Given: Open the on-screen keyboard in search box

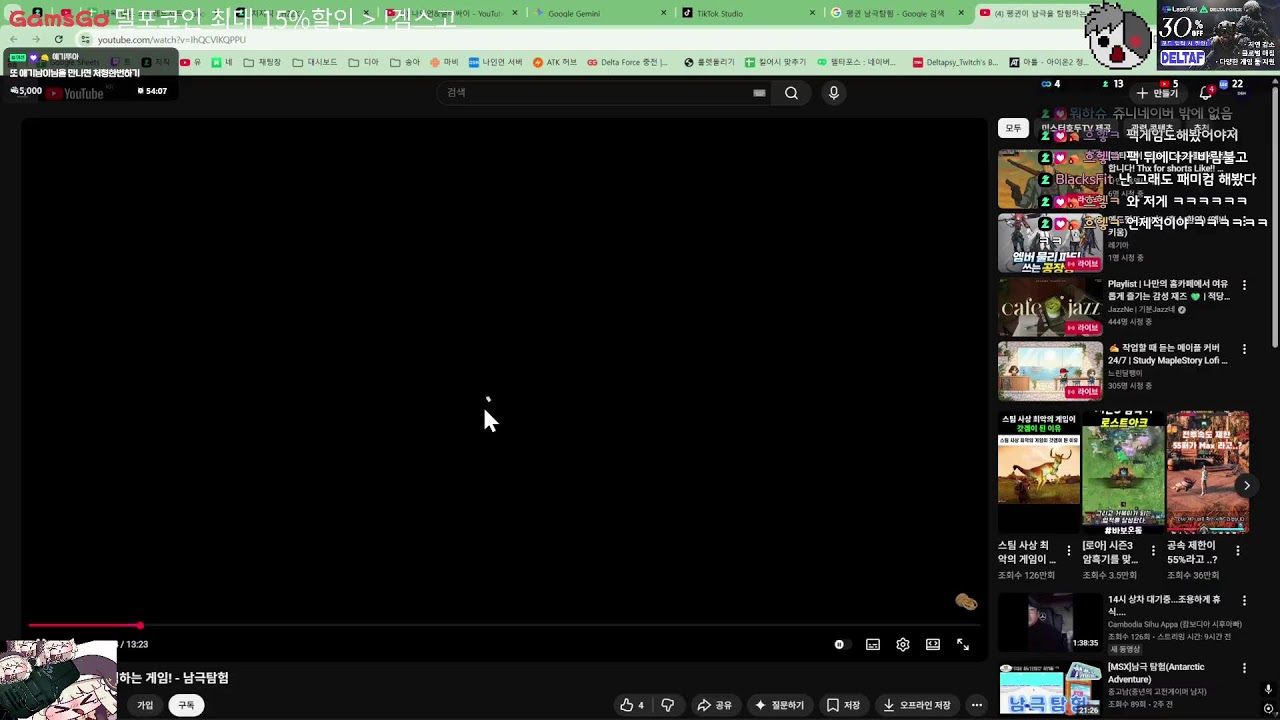Looking at the screenshot, I should [759, 93].
